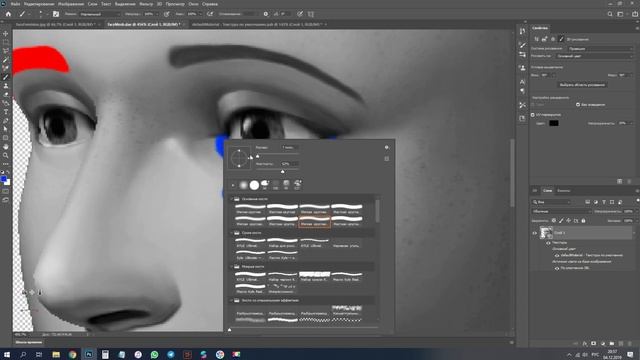Select the Hand tool
The image size is (640, 360).
click(6, 147)
